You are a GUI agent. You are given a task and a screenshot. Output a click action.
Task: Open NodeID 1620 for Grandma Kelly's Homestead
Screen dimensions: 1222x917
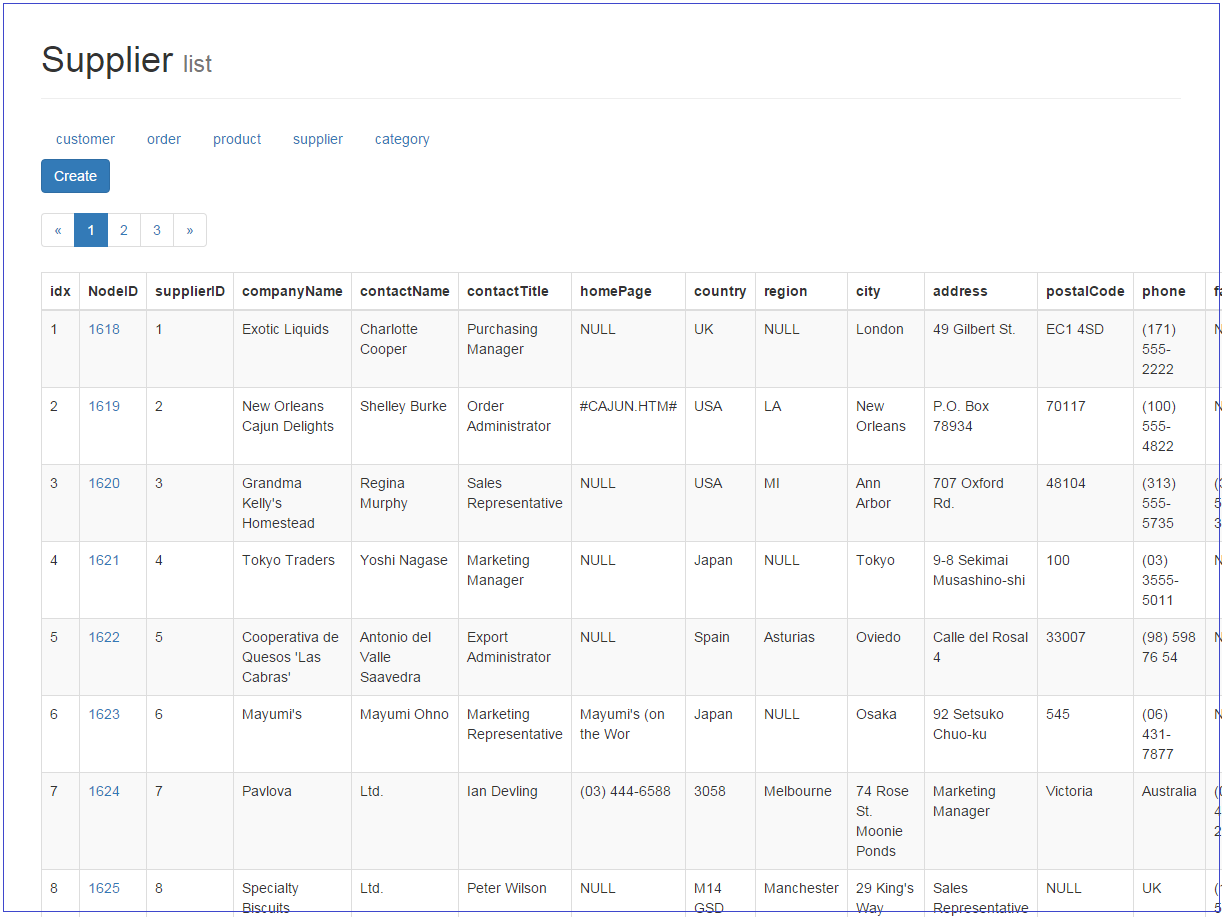104,482
